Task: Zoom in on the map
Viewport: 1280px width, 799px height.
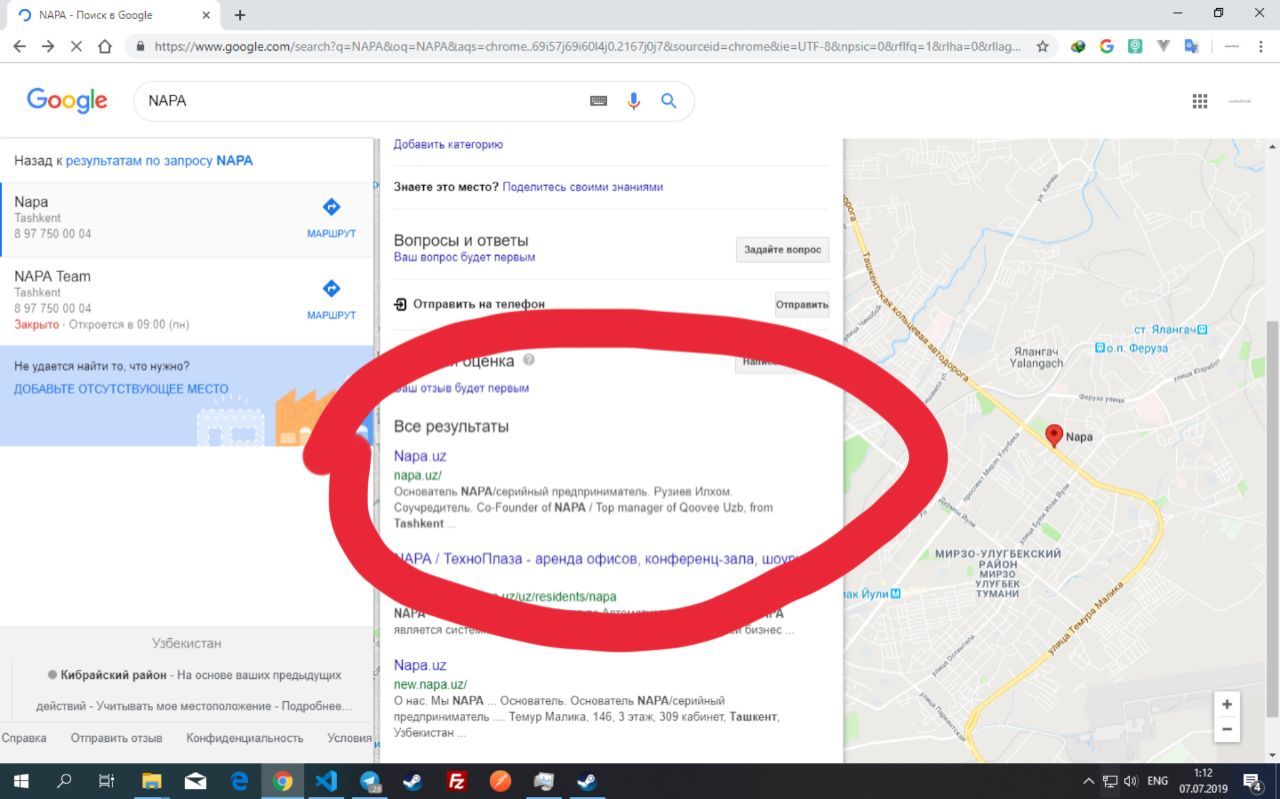Action: [1227, 704]
